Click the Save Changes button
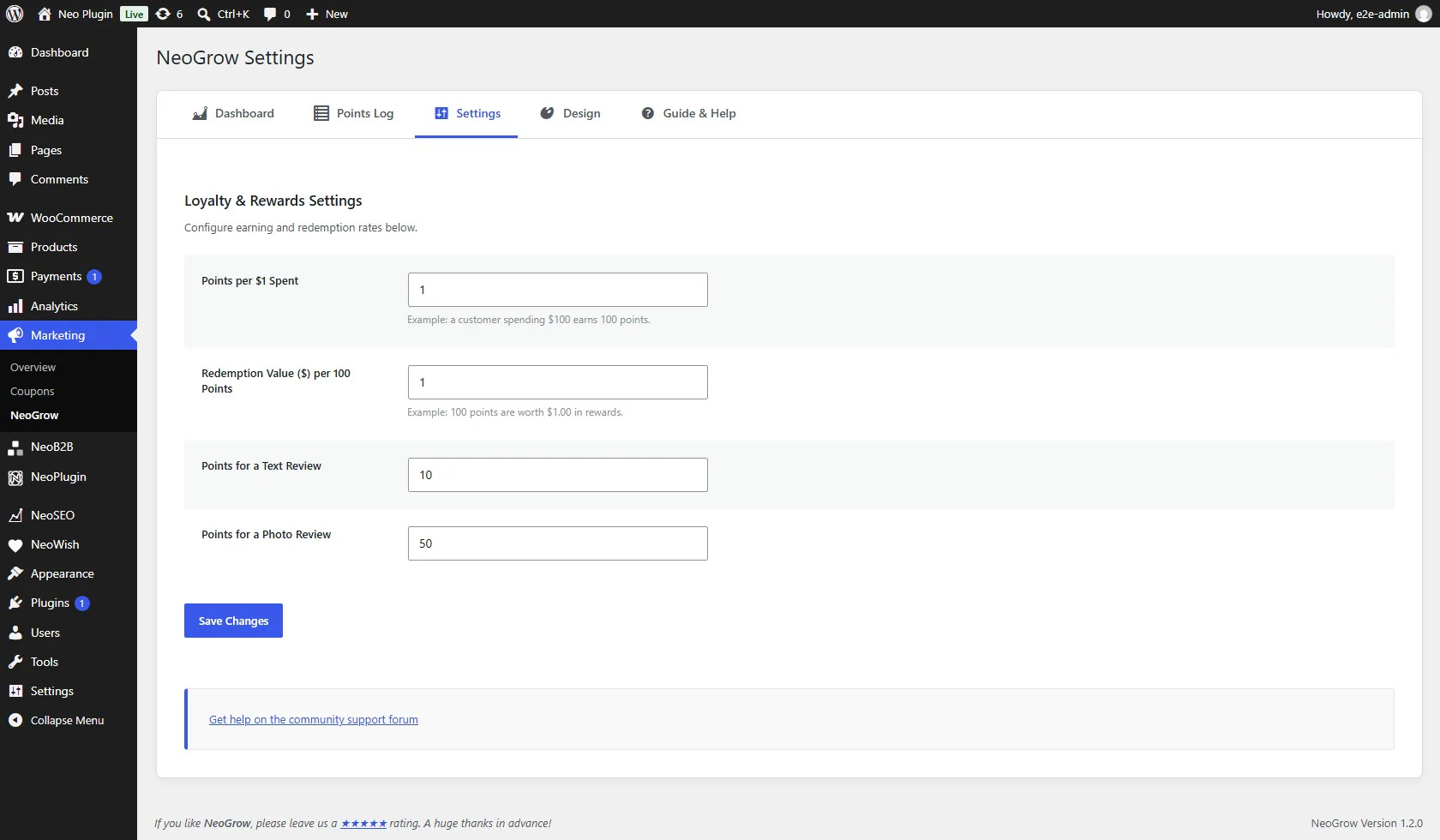Viewport: 1440px width, 840px height. pyautogui.click(x=233, y=621)
